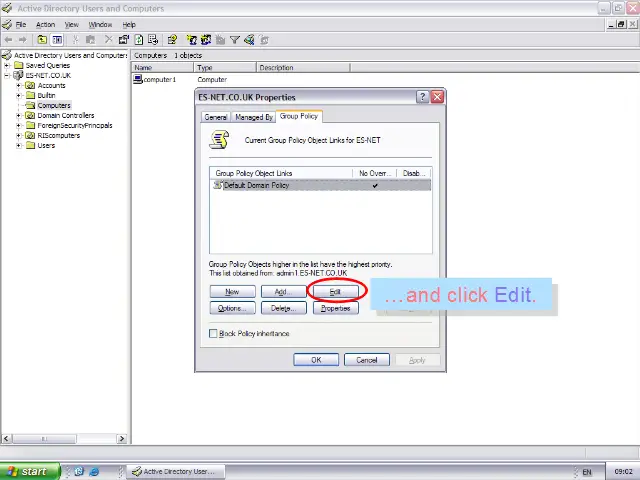Click the Add to group toolbar icon
The width and height of the screenshot is (640, 480).
[264, 40]
